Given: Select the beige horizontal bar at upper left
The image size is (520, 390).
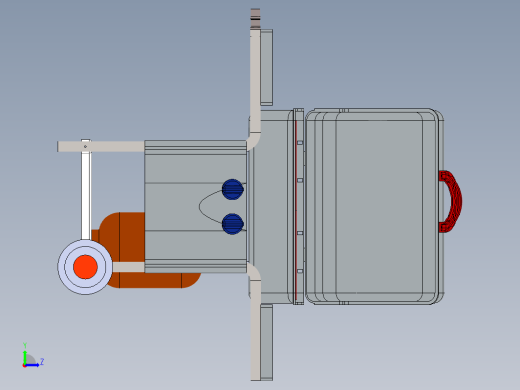Looking at the screenshot, I should [101, 146].
